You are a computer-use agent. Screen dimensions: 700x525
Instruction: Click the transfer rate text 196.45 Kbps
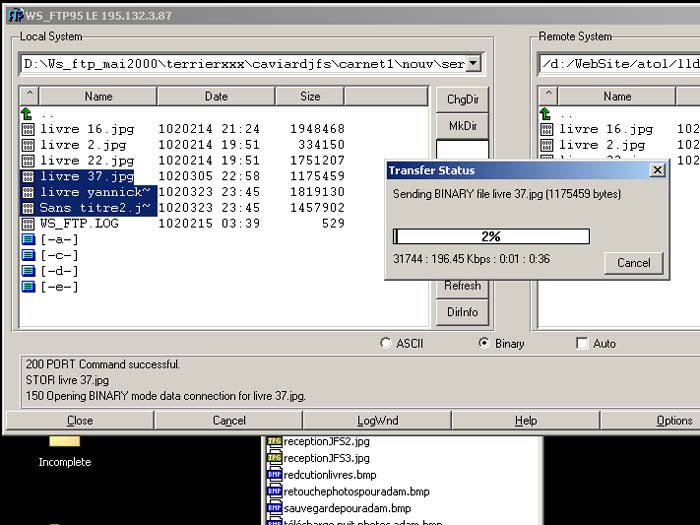[x=461, y=259]
